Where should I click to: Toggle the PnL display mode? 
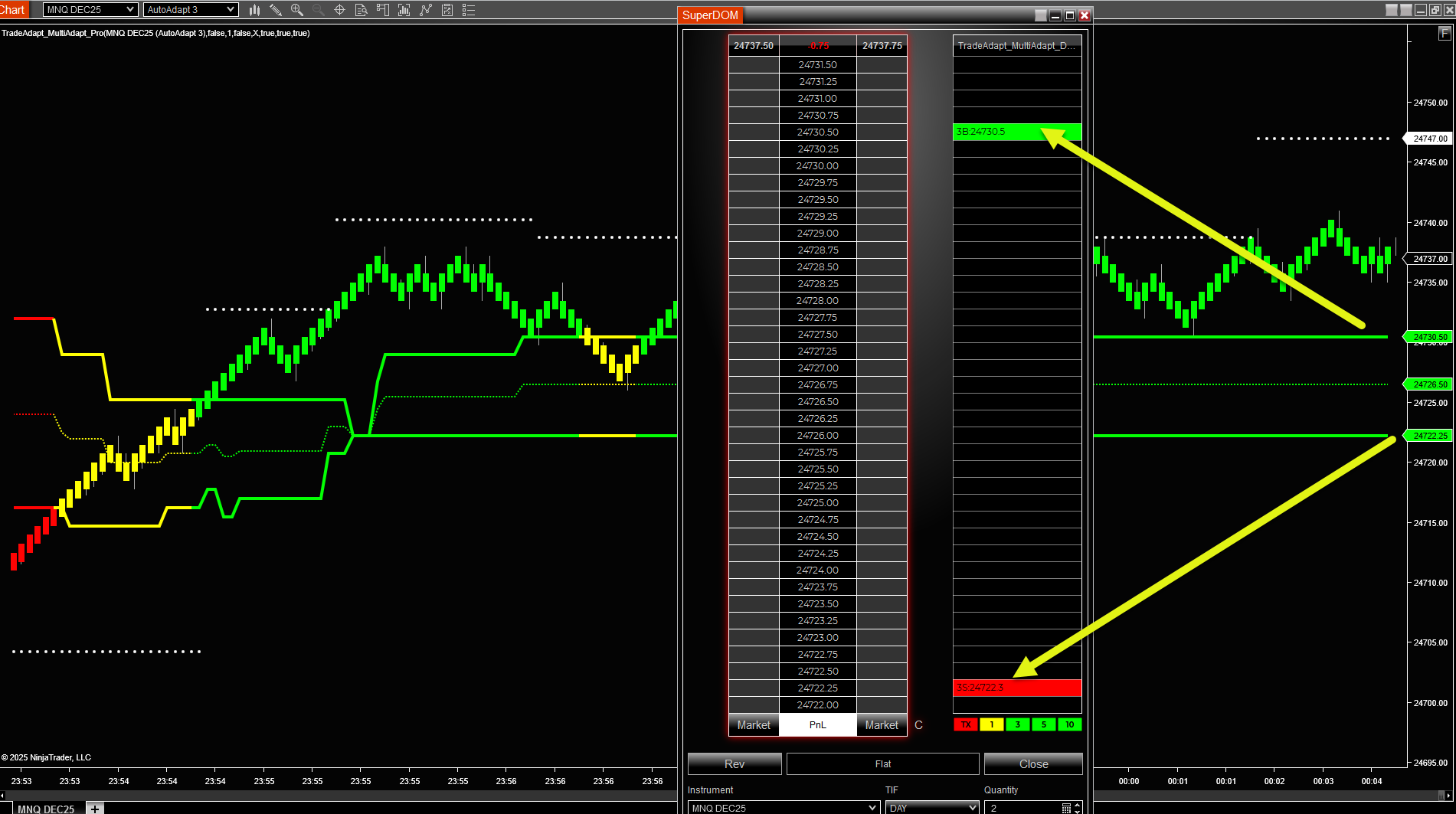point(817,724)
